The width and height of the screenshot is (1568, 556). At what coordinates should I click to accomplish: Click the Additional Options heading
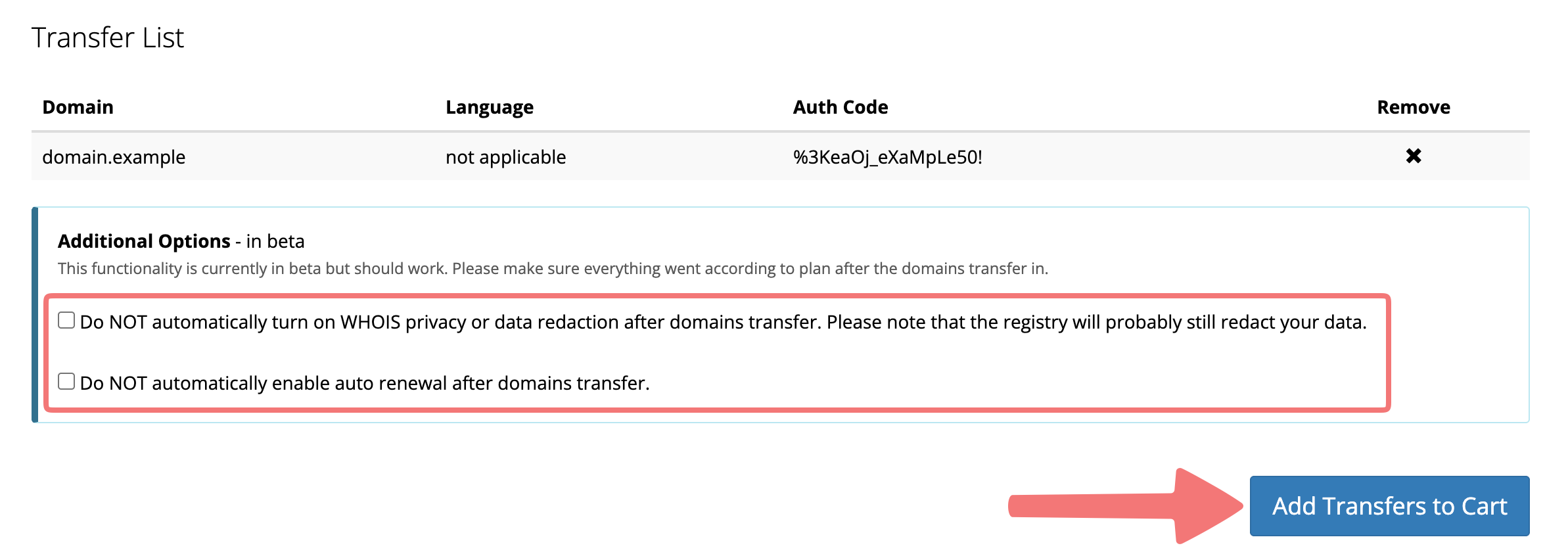tap(144, 241)
